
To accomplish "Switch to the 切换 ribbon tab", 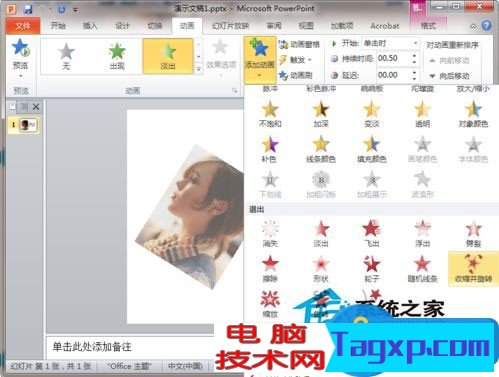I will tap(155, 26).
